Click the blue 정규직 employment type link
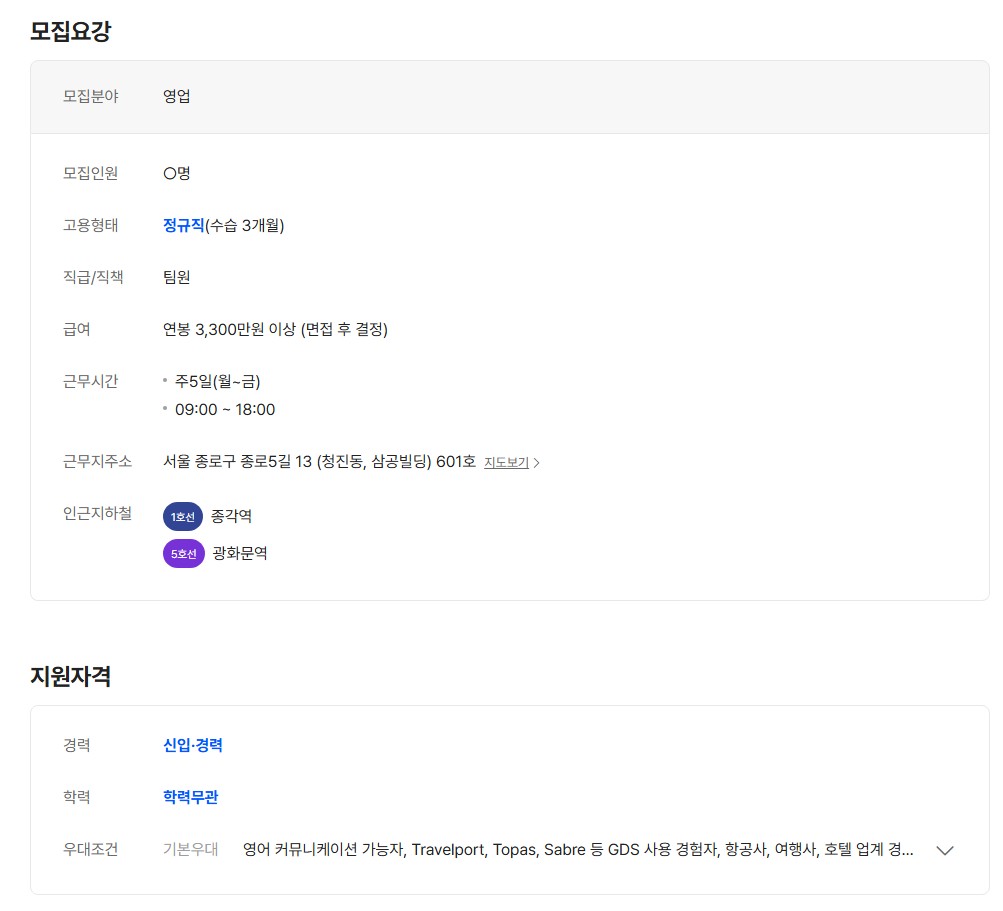 pos(183,225)
